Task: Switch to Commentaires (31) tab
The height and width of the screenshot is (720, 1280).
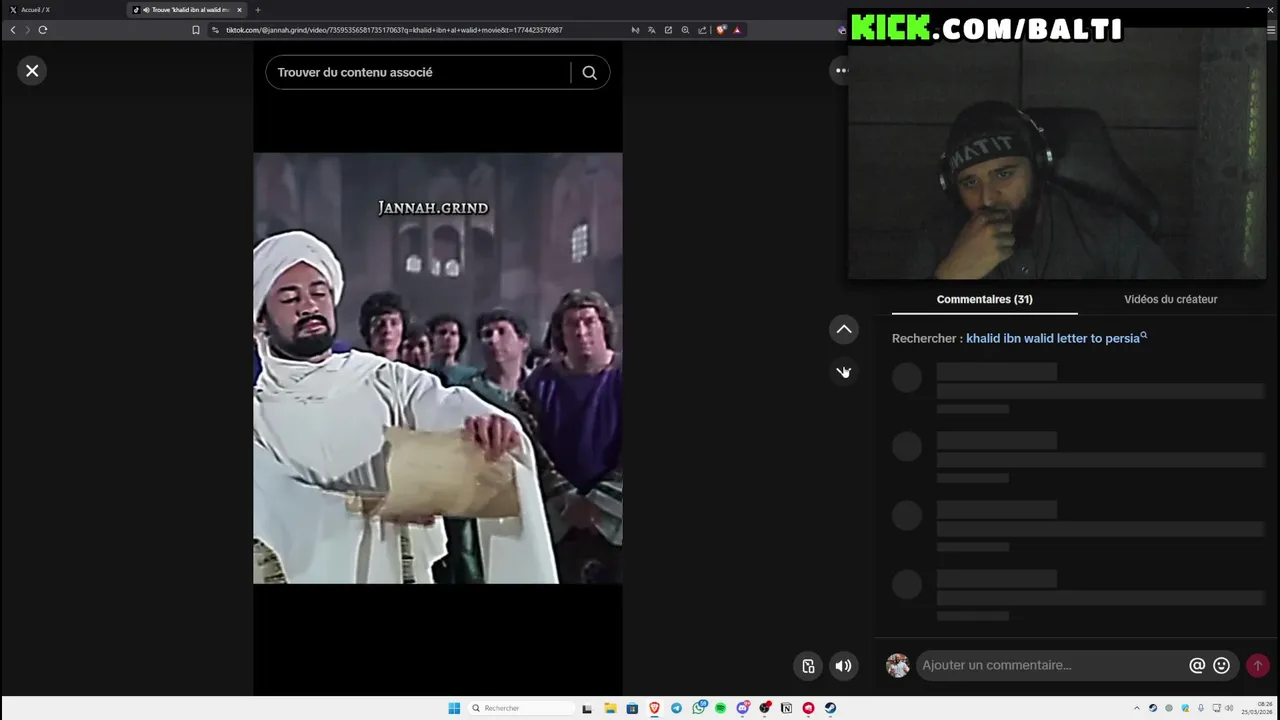Action: point(984,299)
